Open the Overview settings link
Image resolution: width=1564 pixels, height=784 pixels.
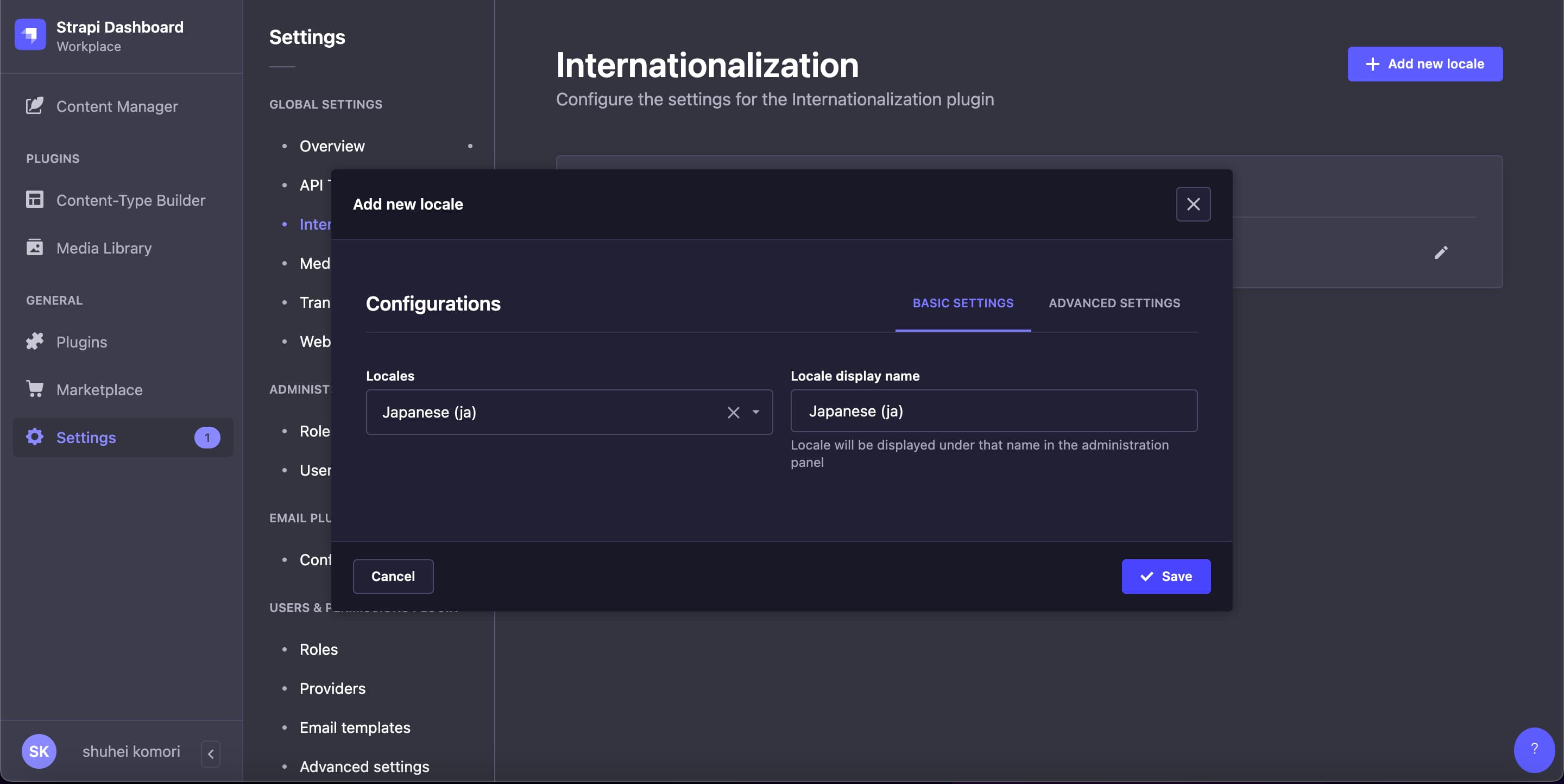pyautogui.click(x=332, y=146)
